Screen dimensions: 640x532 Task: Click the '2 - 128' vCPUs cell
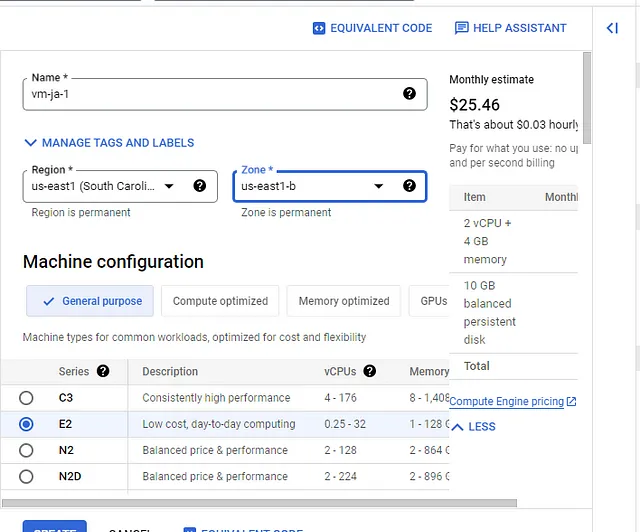tap(340, 450)
